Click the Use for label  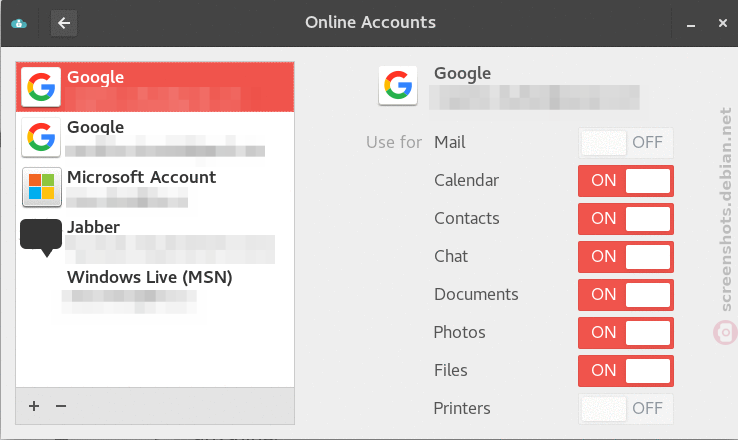(x=394, y=142)
